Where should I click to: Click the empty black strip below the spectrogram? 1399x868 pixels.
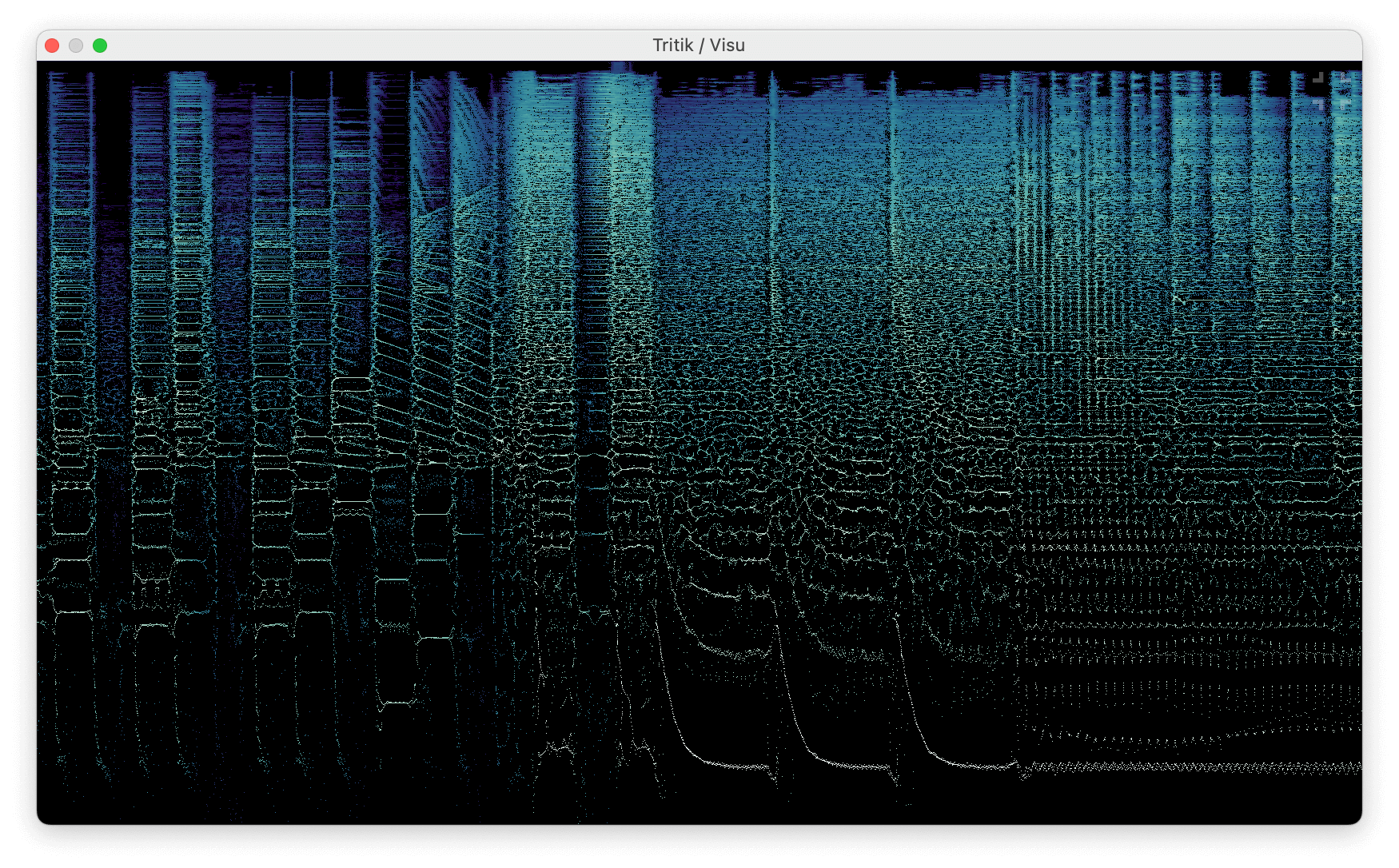click(699, 811)
